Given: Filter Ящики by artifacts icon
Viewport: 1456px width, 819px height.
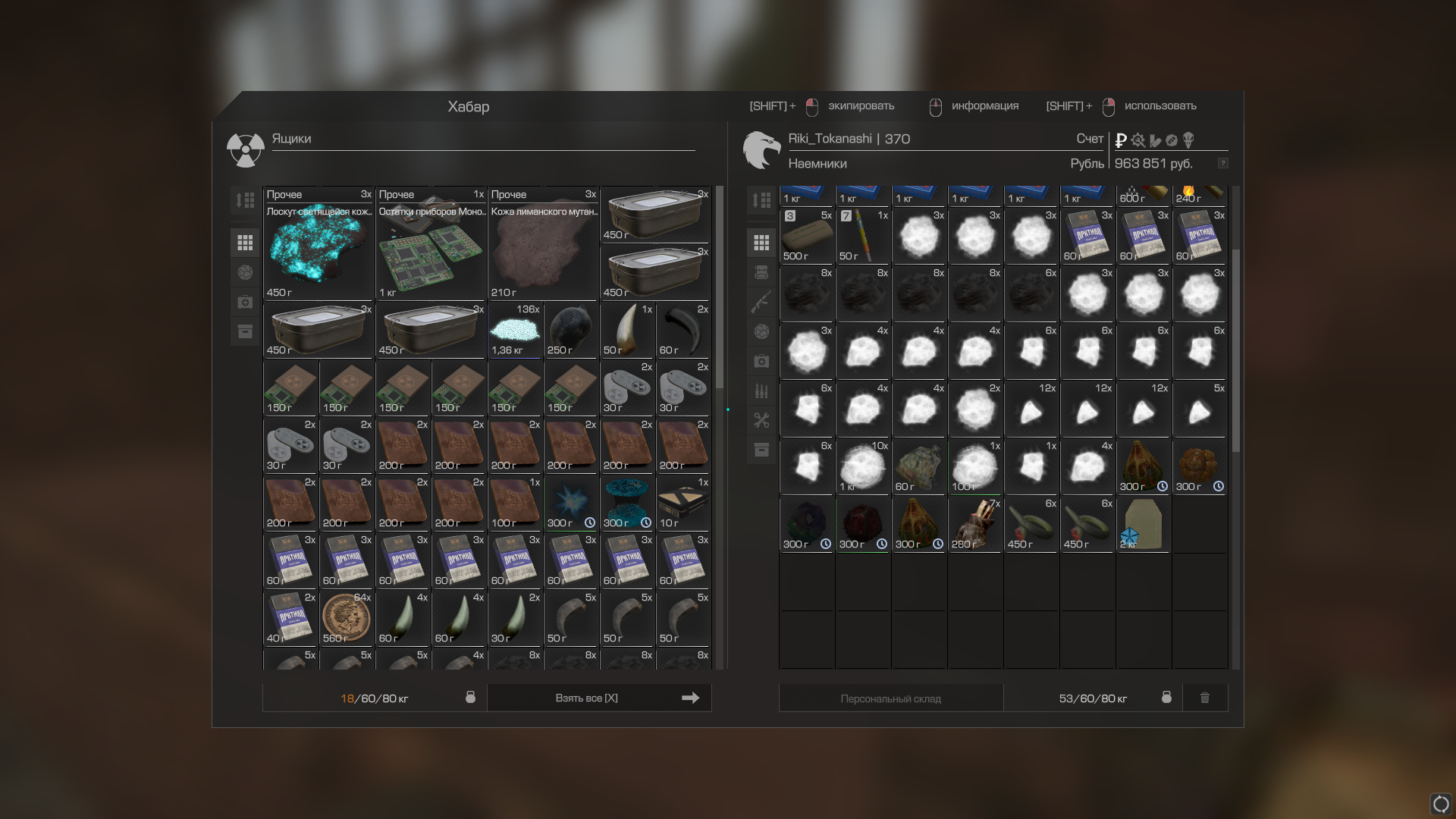Looking at the screenshot, I should pos(245,272).
